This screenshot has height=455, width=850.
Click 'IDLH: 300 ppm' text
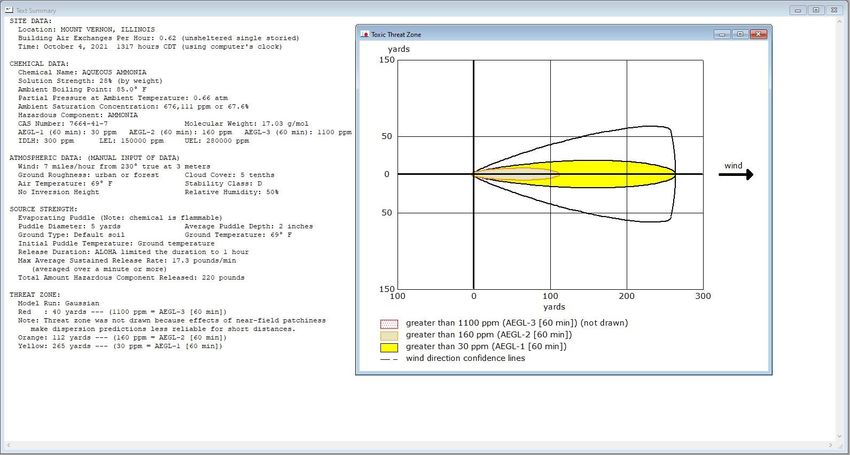[x=46, y=141]
